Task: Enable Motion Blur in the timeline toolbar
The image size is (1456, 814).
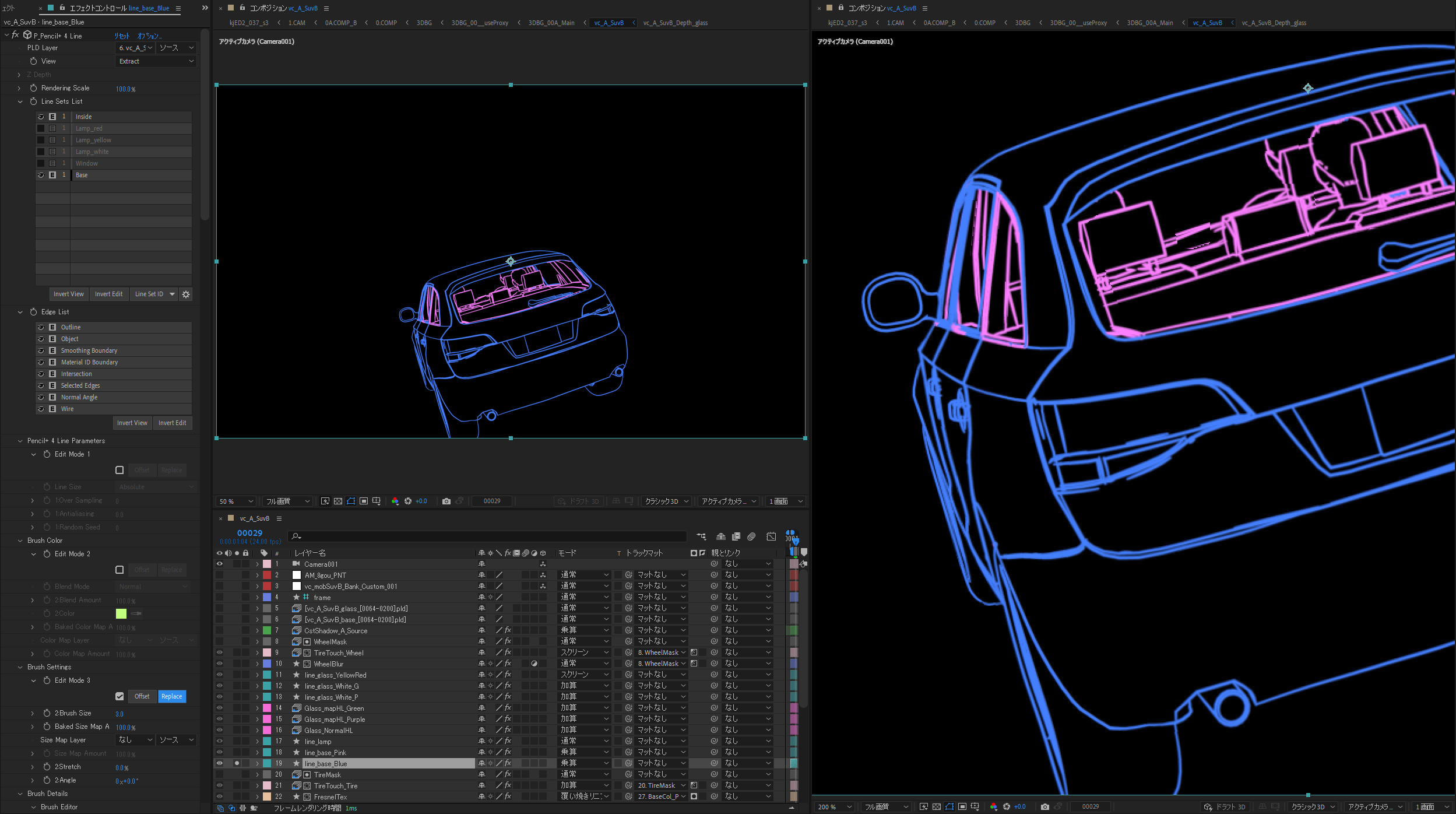Action: click(x=751, y=537)
